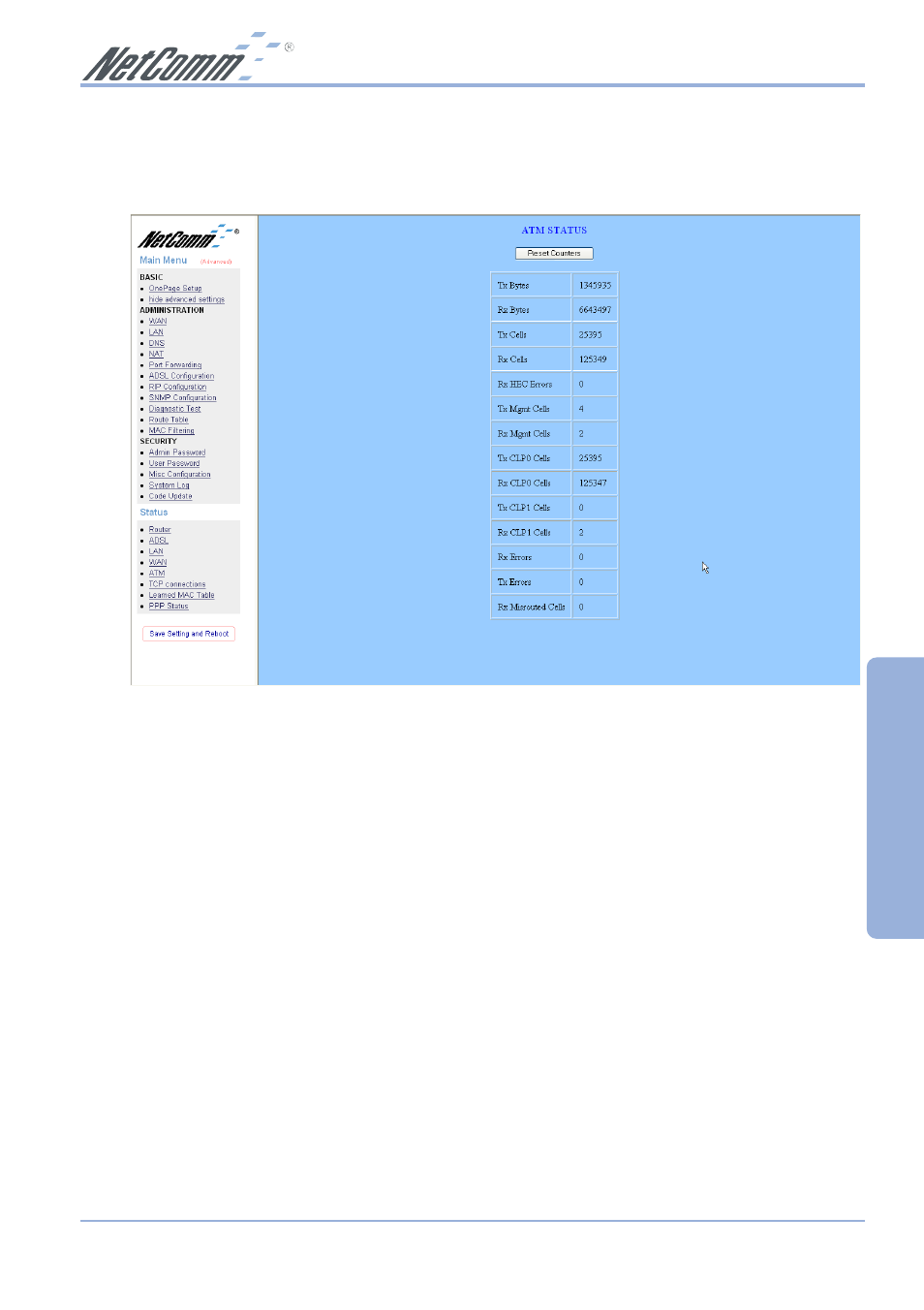Open MAC Filtering link
The width and height of the screenshot is (924, 1310).
171,430
